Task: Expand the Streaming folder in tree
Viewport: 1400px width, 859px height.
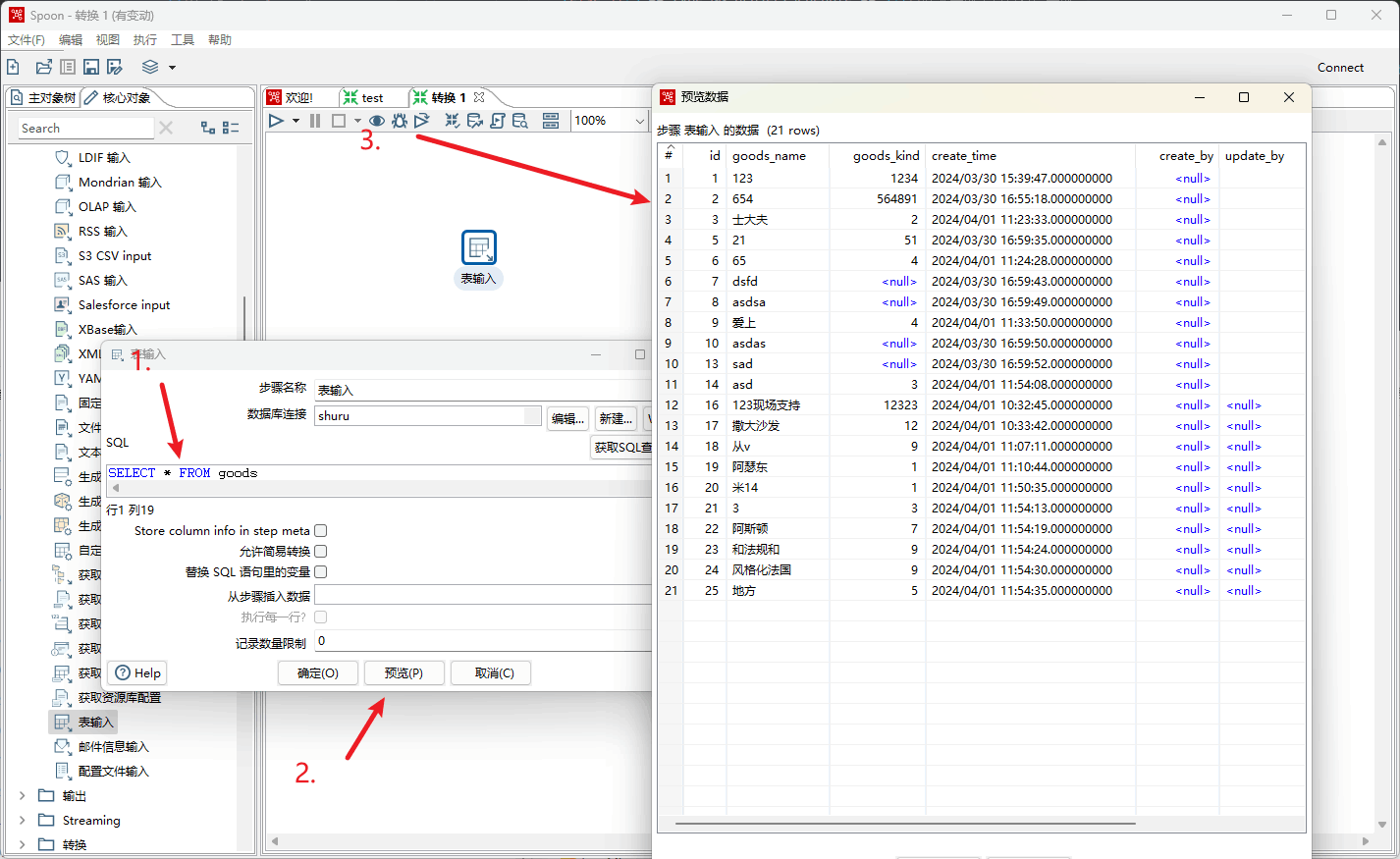Action: 23,820
